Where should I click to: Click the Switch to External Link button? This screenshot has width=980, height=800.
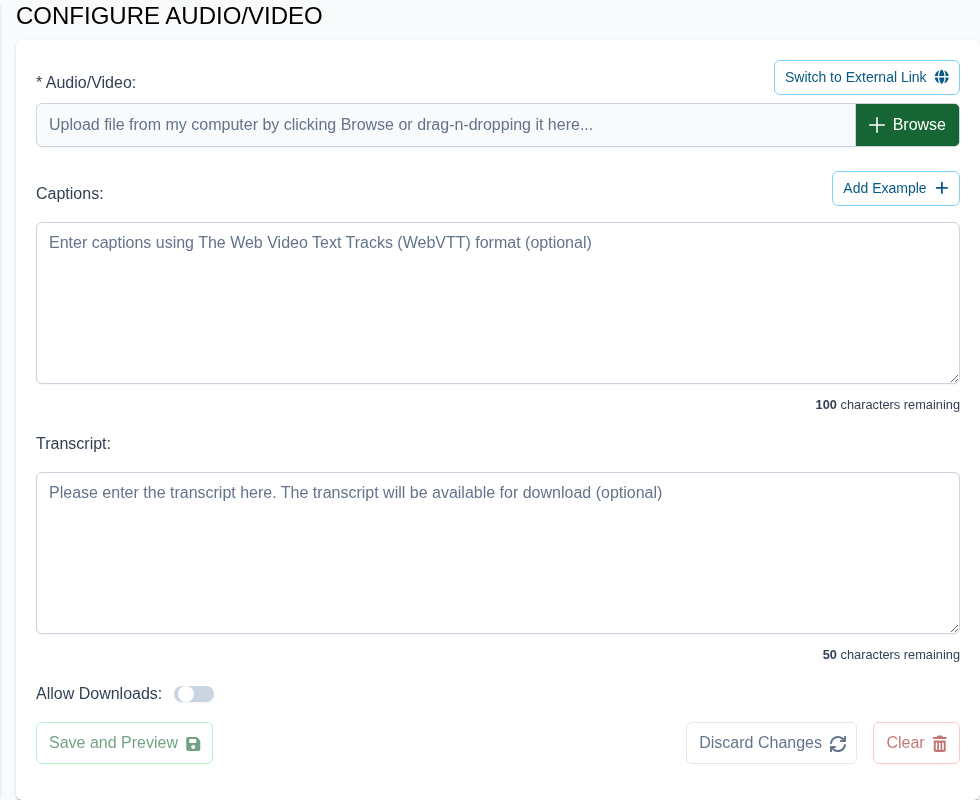(x=866, y=78)
